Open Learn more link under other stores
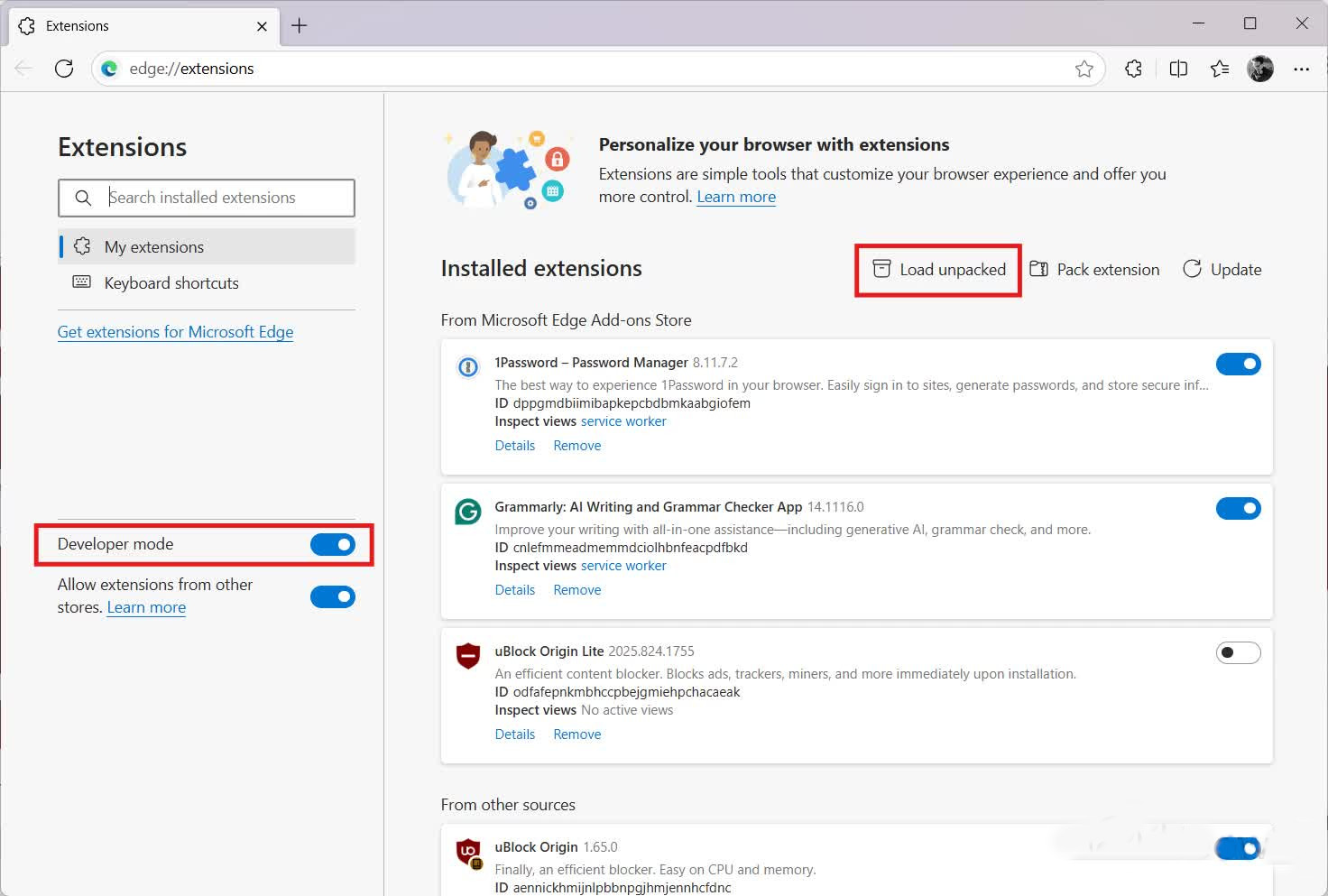Image resolution: width=1328 pixels, height=896 pixels. [x=146, y=607]
